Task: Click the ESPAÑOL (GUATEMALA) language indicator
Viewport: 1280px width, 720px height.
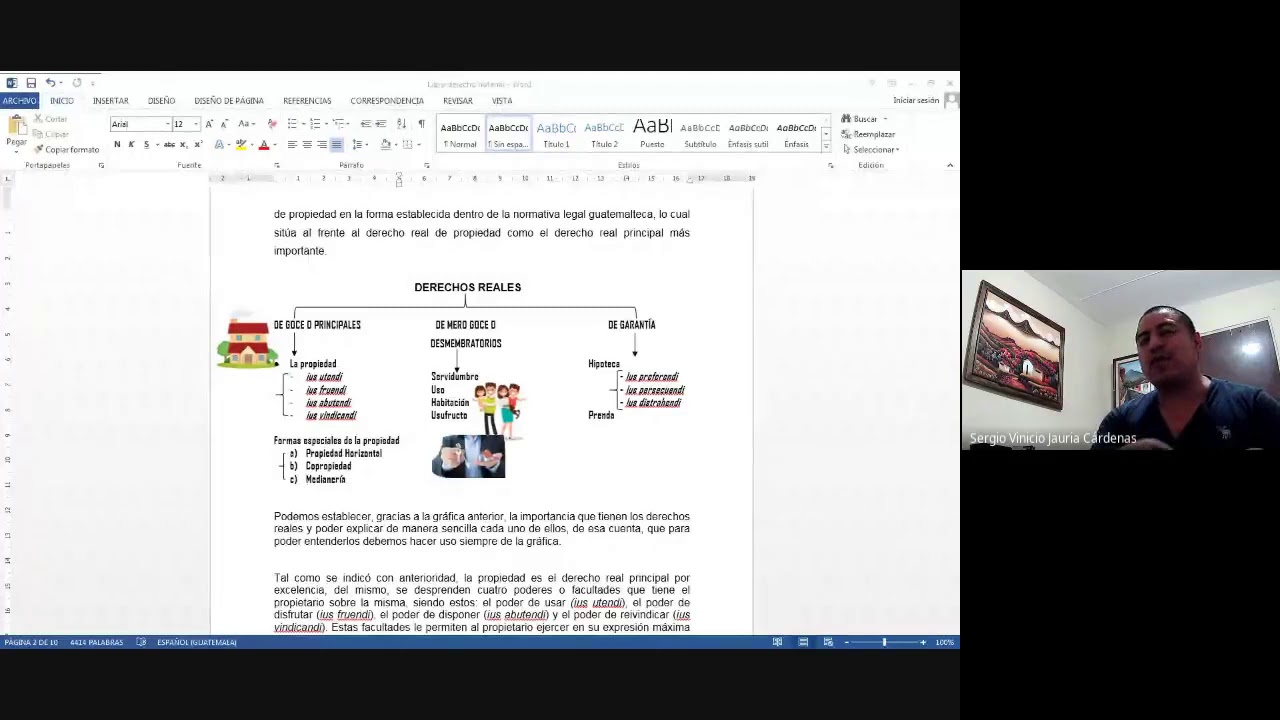Action: pyautogui.click(x=197, y=642)
